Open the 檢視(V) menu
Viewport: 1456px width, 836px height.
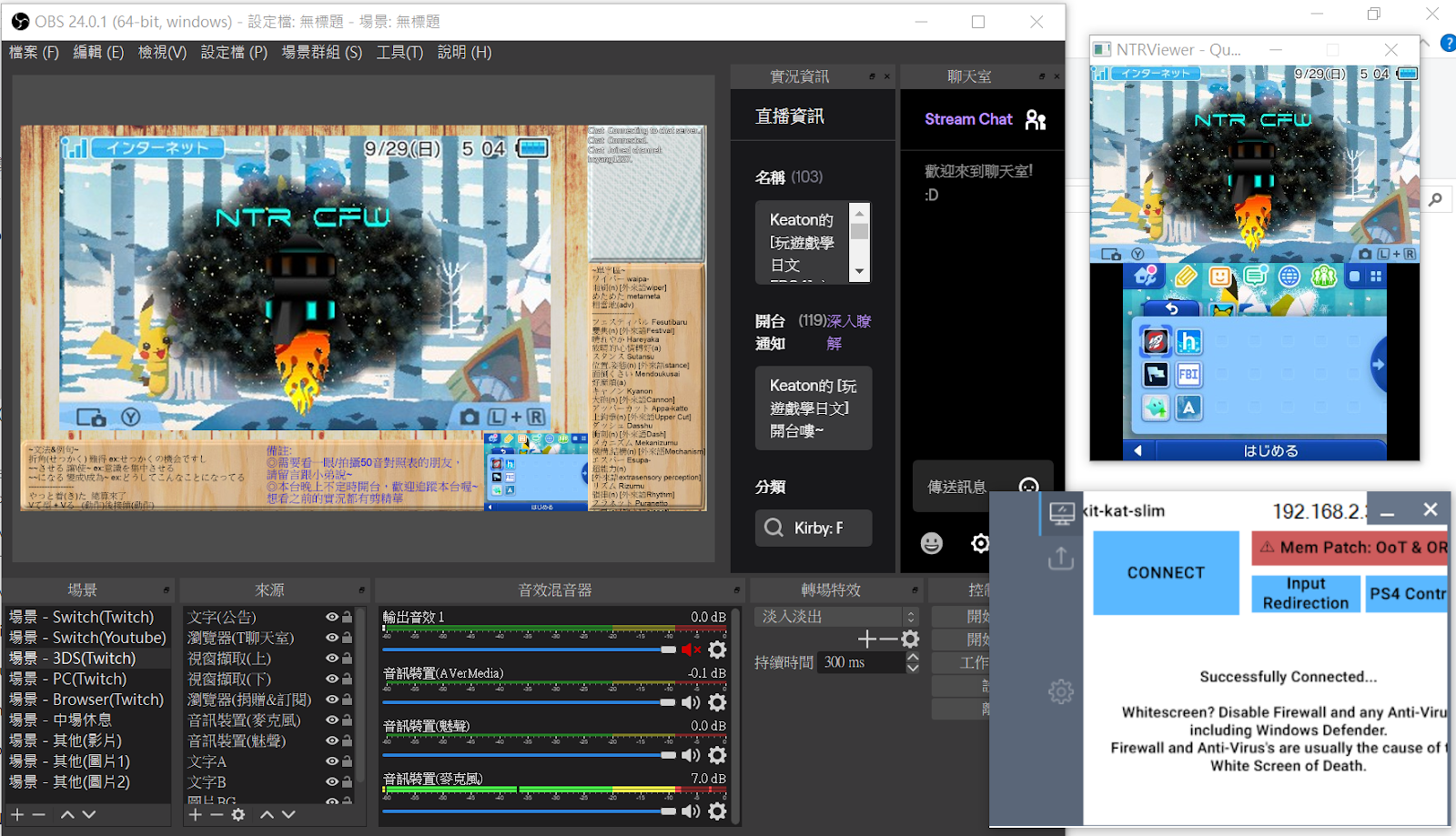(162, 53)
